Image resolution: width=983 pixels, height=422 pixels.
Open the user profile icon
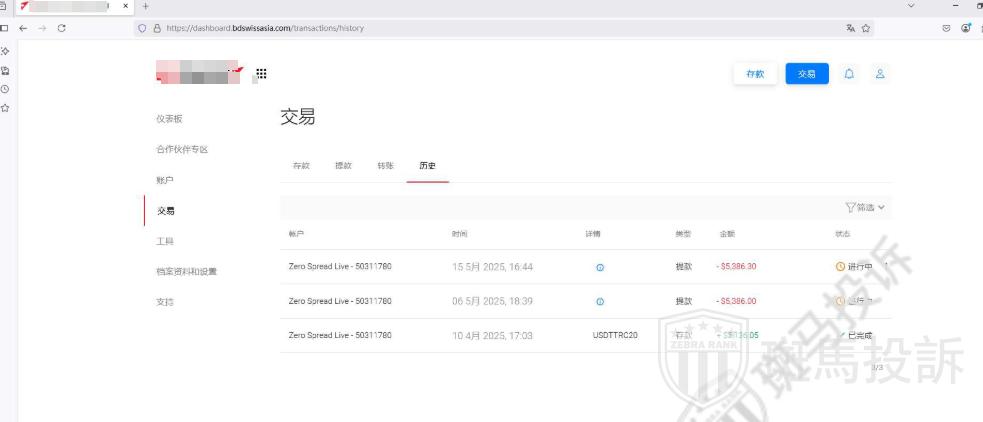pos(880,74)
